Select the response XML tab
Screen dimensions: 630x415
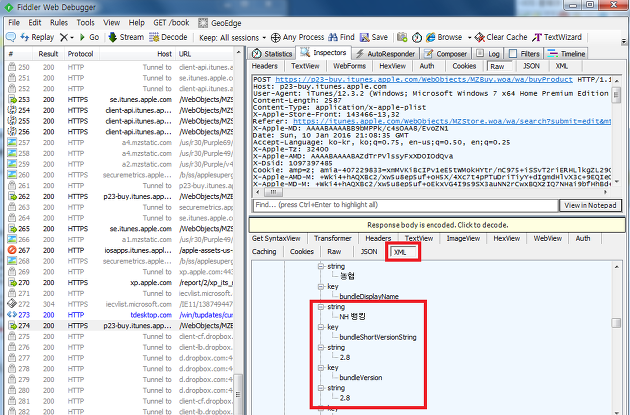coord(403,252)
